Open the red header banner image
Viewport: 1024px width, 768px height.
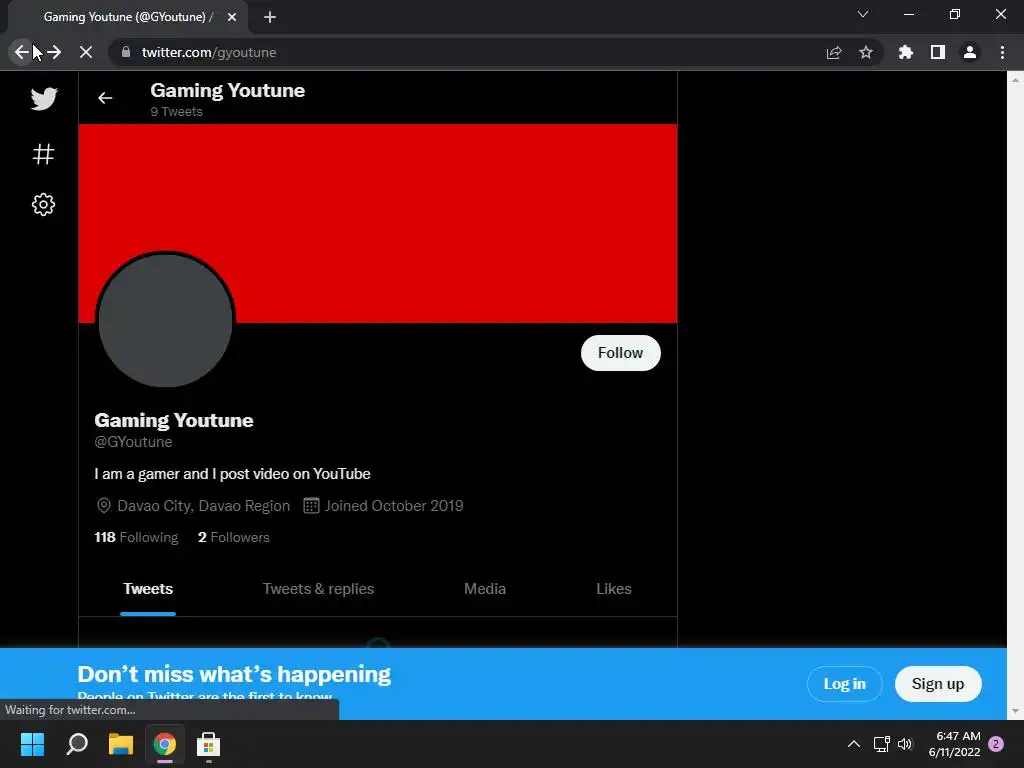[x=377, y=223]
